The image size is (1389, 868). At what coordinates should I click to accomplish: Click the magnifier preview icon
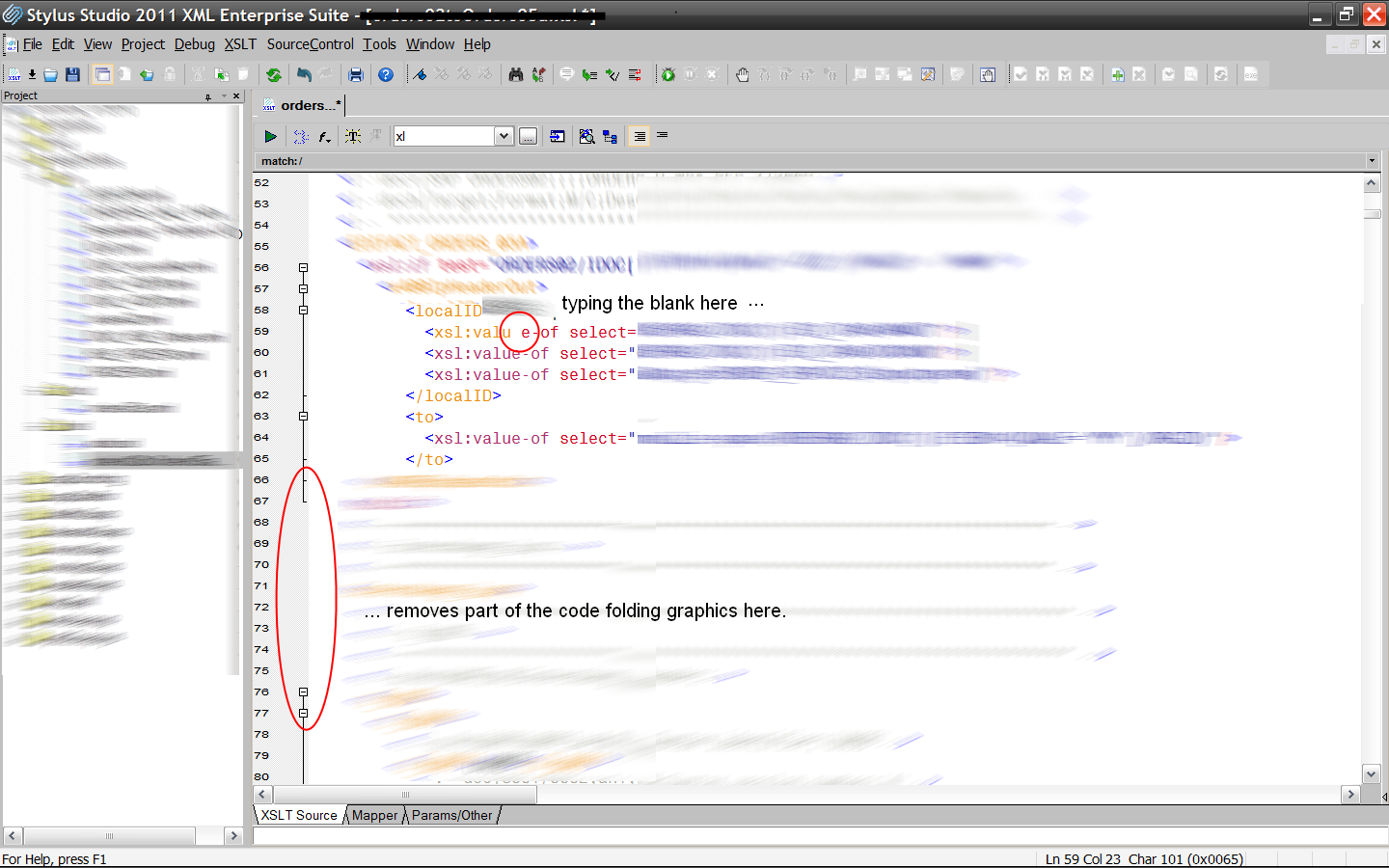coord(586,137)
